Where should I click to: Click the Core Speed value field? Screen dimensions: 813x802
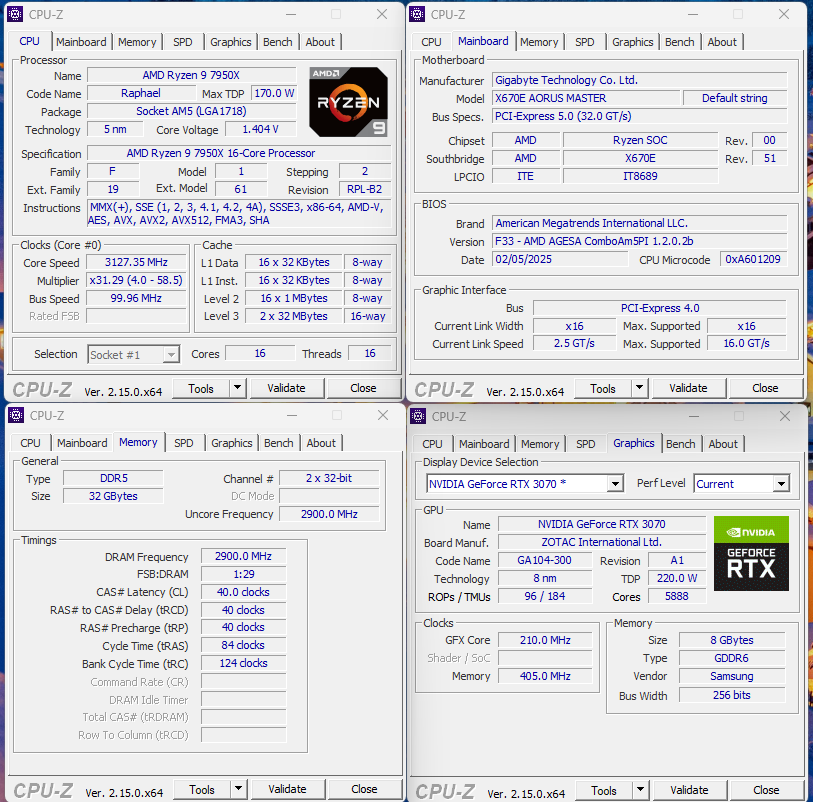click(136, 262)
